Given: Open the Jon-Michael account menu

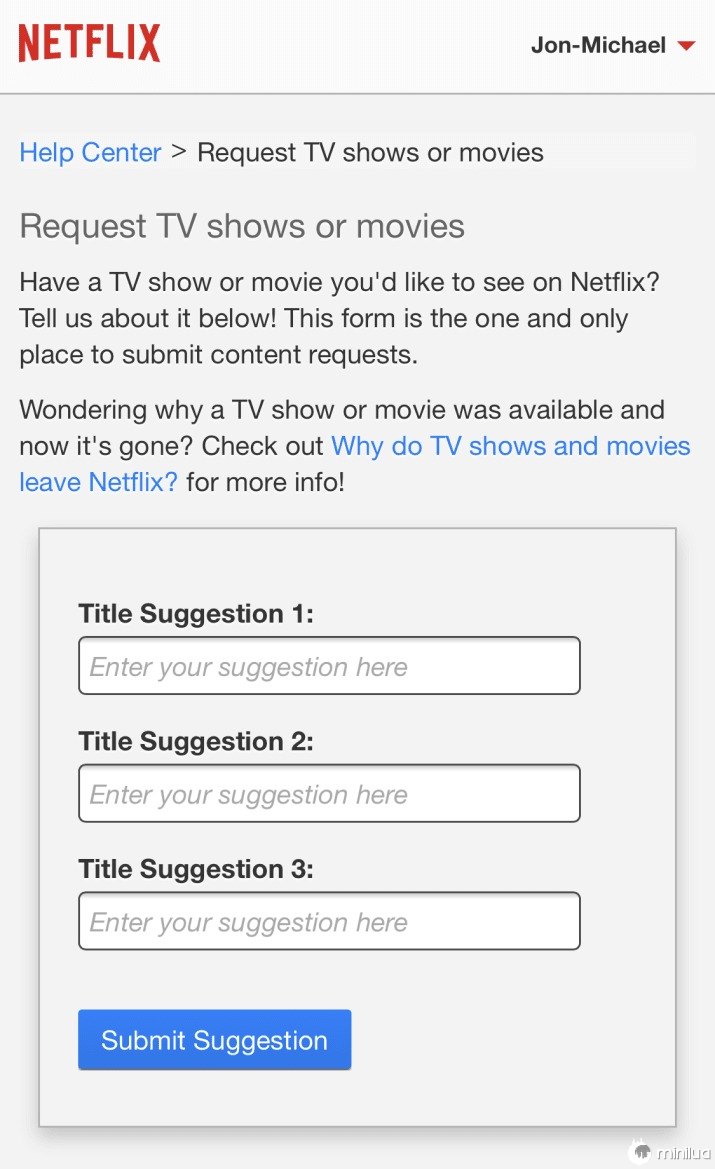Looking at the screenshot, I should click(598, 45).
